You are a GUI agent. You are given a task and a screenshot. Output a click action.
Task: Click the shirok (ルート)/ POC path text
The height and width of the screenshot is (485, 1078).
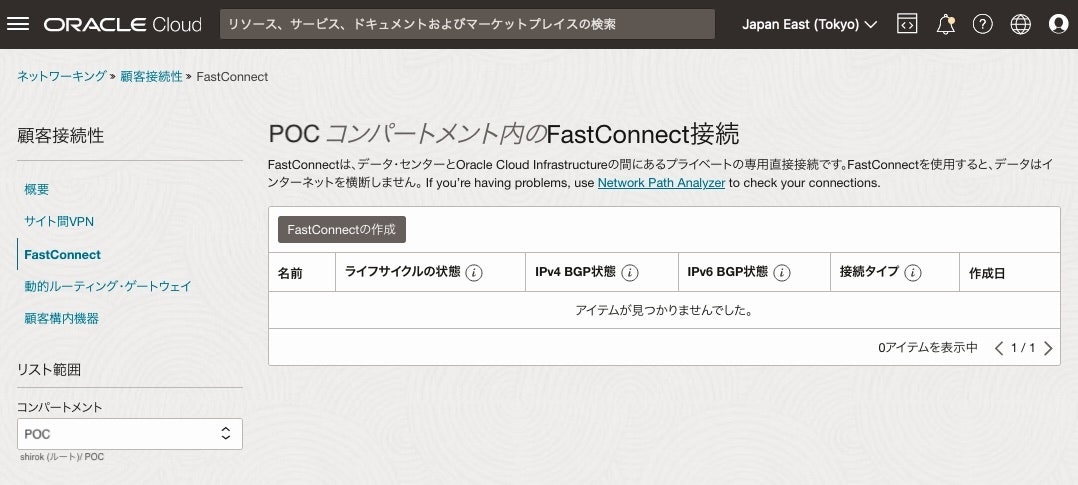pos(62,457)
